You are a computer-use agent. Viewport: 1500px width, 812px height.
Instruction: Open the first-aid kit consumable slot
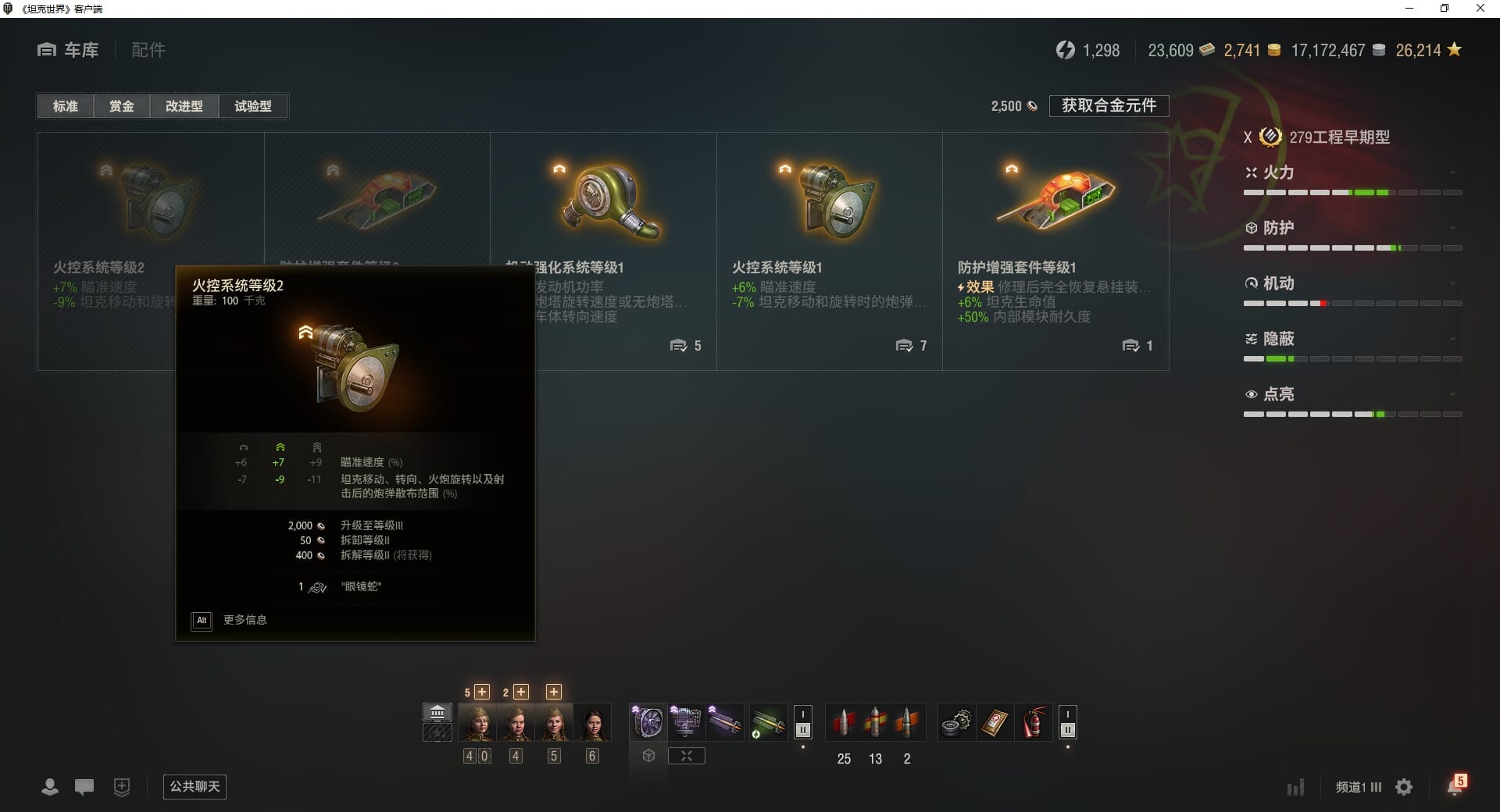(995, 723)
